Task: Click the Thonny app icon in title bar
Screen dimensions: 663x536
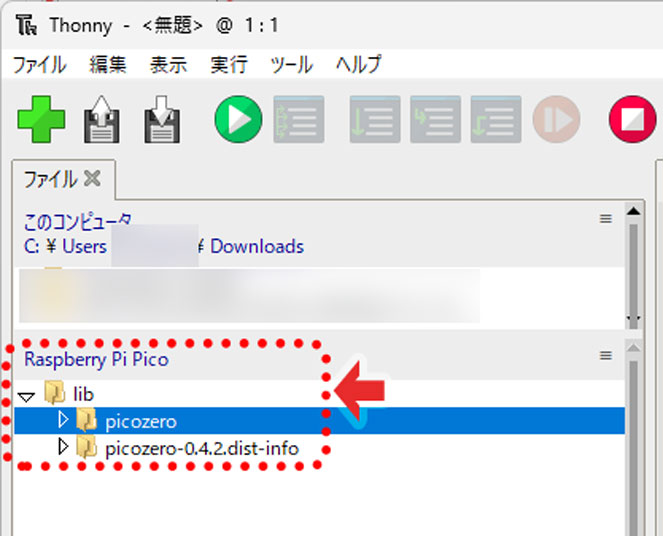Action: pyautogui.click(x=26, y=25)
